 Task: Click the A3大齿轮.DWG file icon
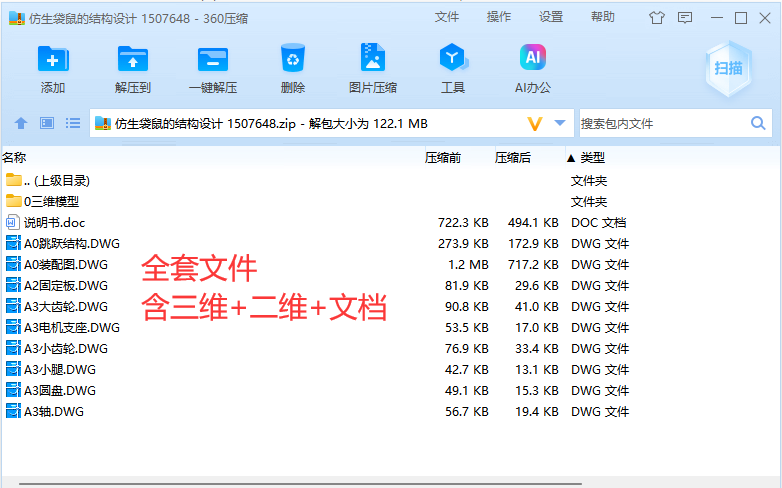pos(13,306)
